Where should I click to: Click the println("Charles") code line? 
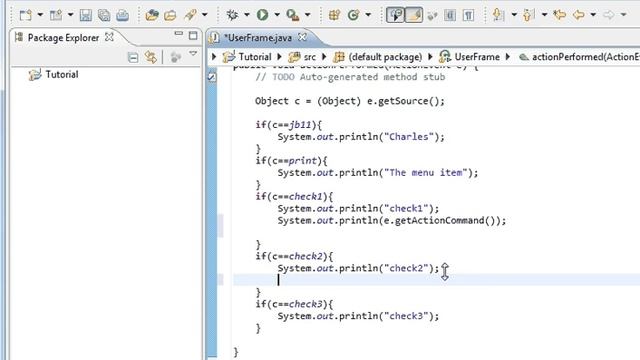point(361,137)
